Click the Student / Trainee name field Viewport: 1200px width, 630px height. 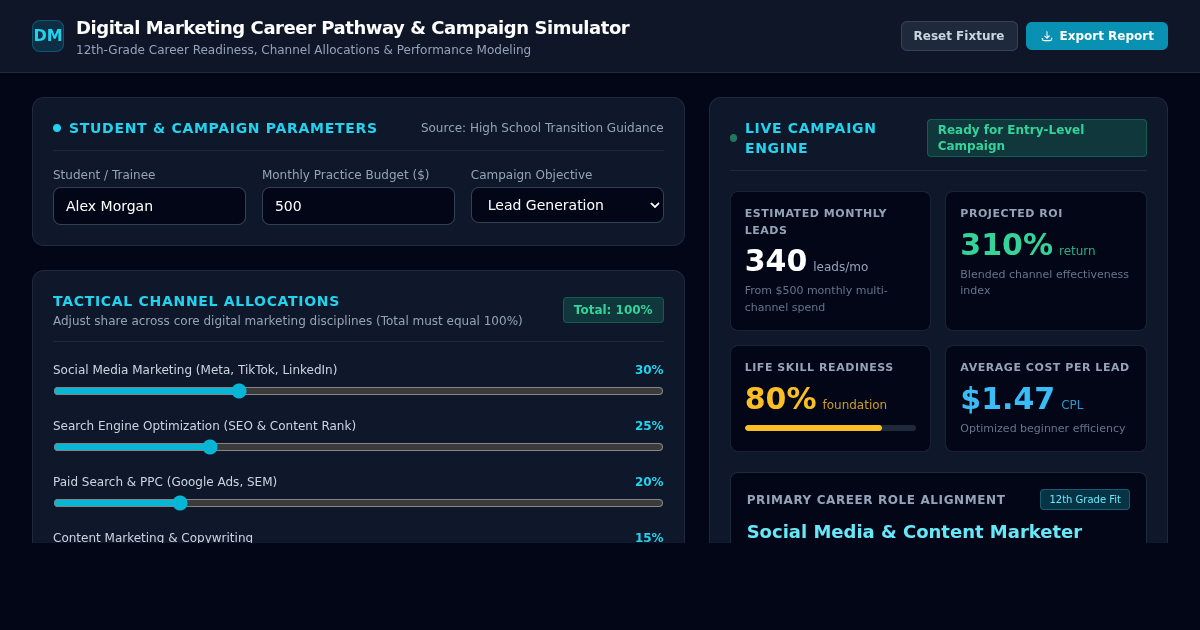pos(149,206)
